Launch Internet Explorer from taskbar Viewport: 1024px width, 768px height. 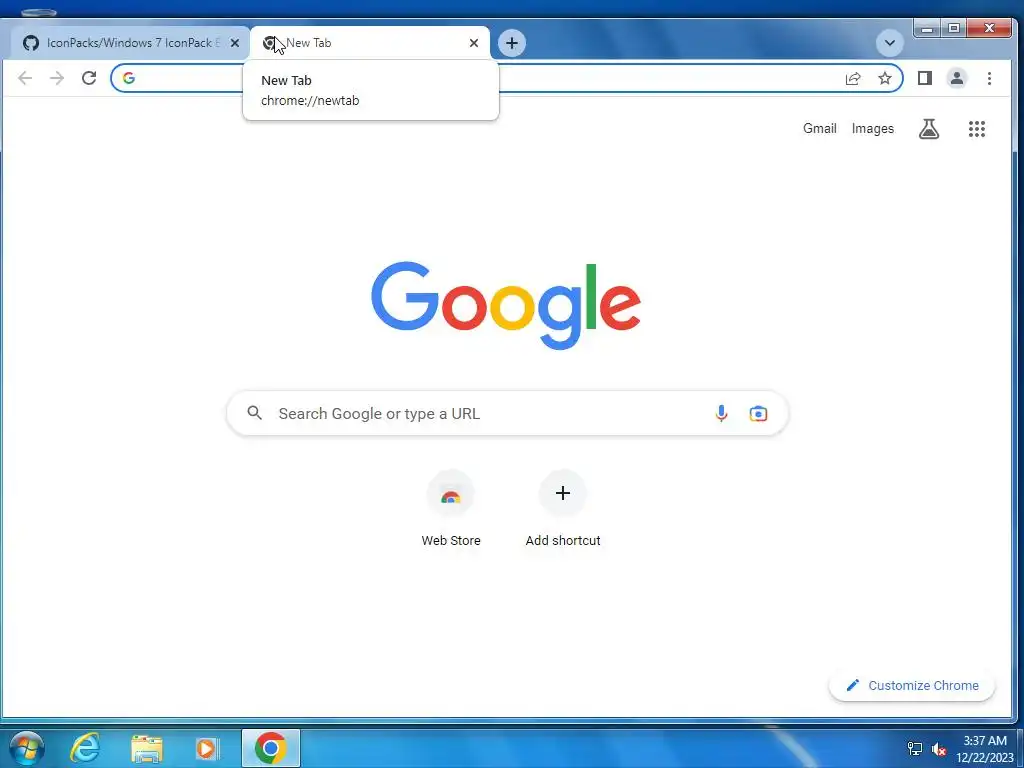click(x=85, y=748)
